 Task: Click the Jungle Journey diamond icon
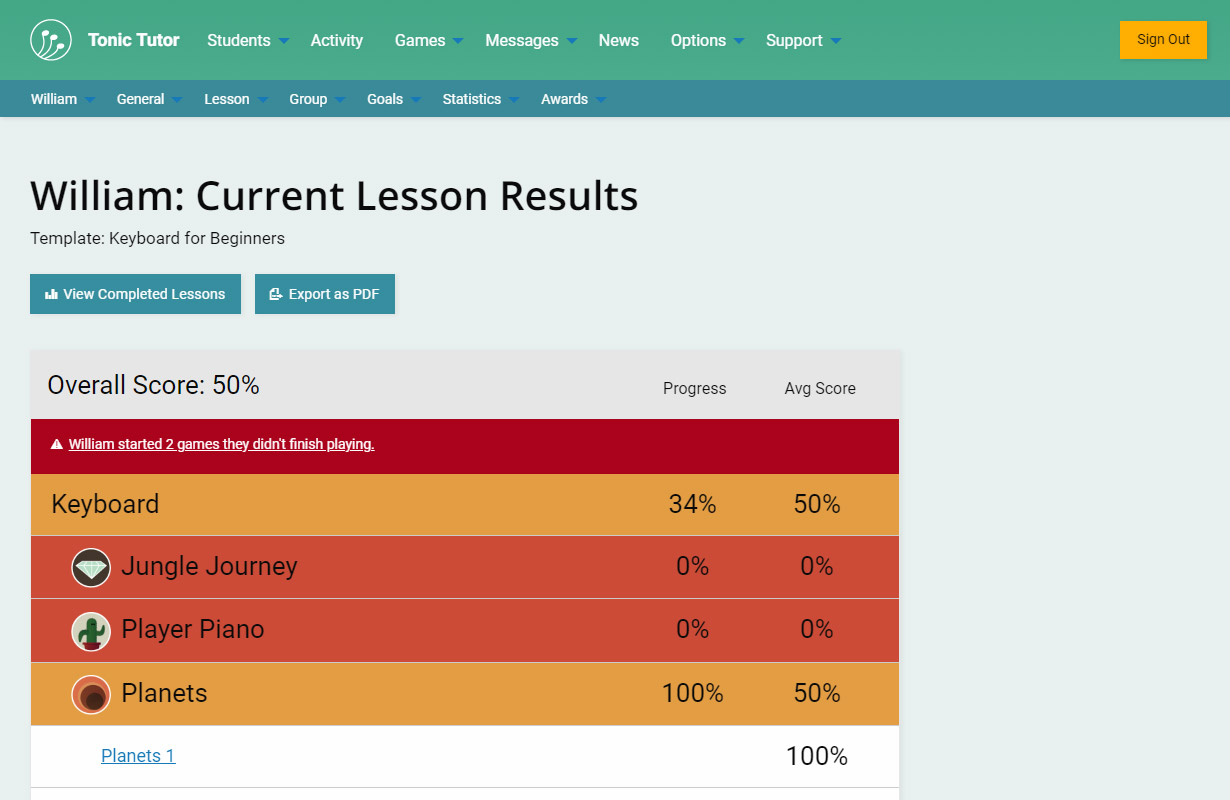pos(91,568)
